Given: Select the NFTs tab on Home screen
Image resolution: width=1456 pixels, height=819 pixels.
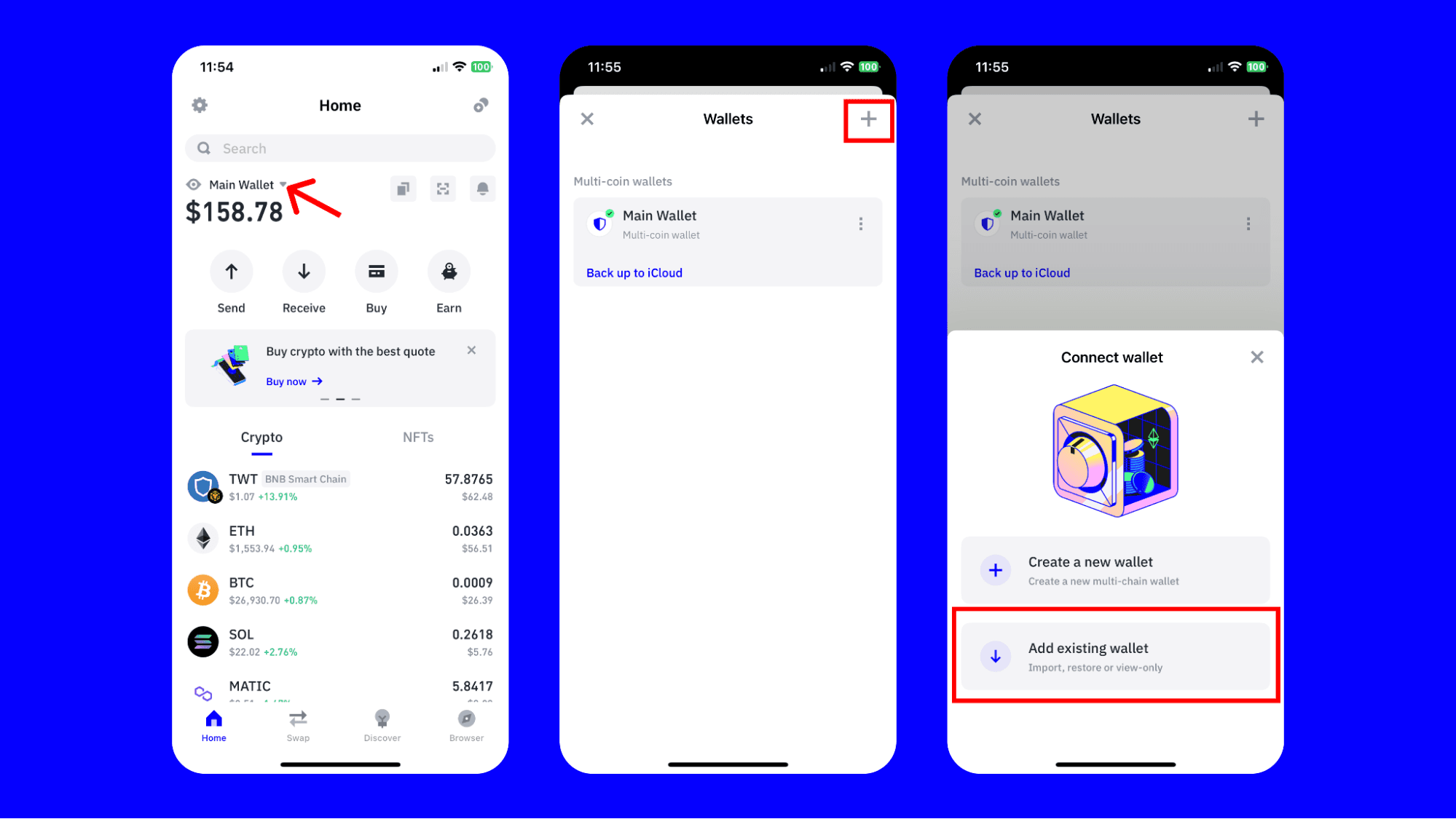Looking at the screenshot, I should (x=418, y=437).
